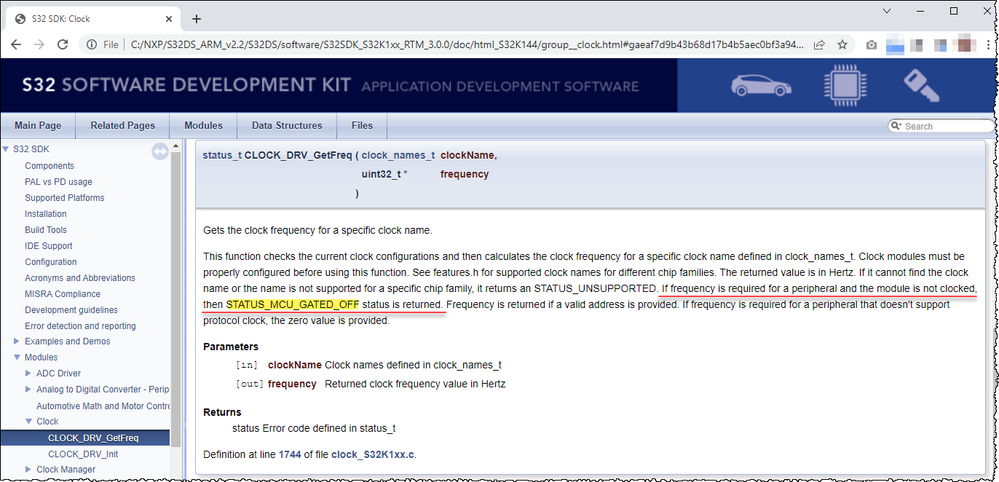The width and height of the screenshot is (999, 482).
Task: Open IDE Support page
Action: pyautogui.click(x=48, y=246)
